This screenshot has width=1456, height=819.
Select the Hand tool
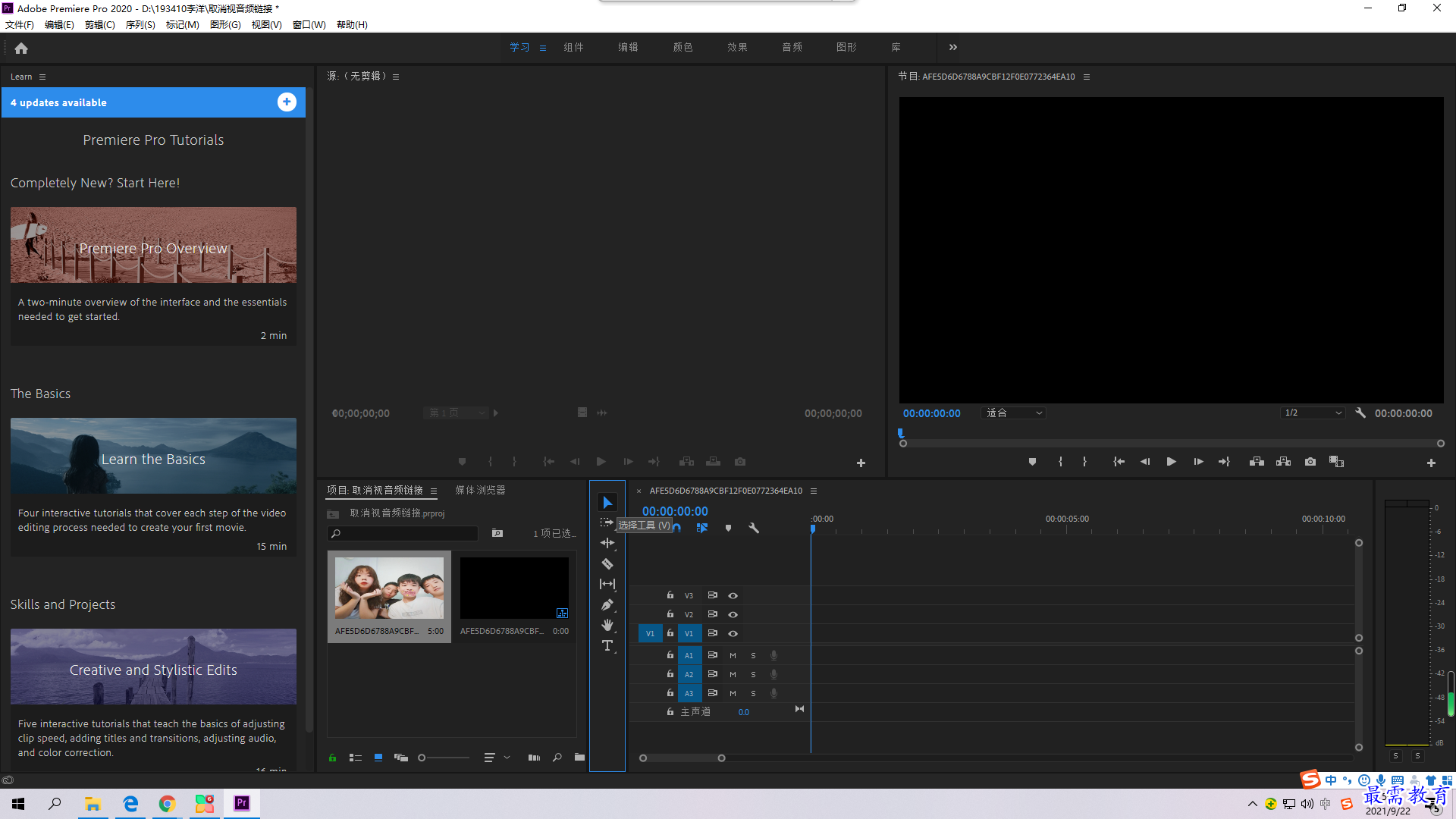(x=607, y=625)
